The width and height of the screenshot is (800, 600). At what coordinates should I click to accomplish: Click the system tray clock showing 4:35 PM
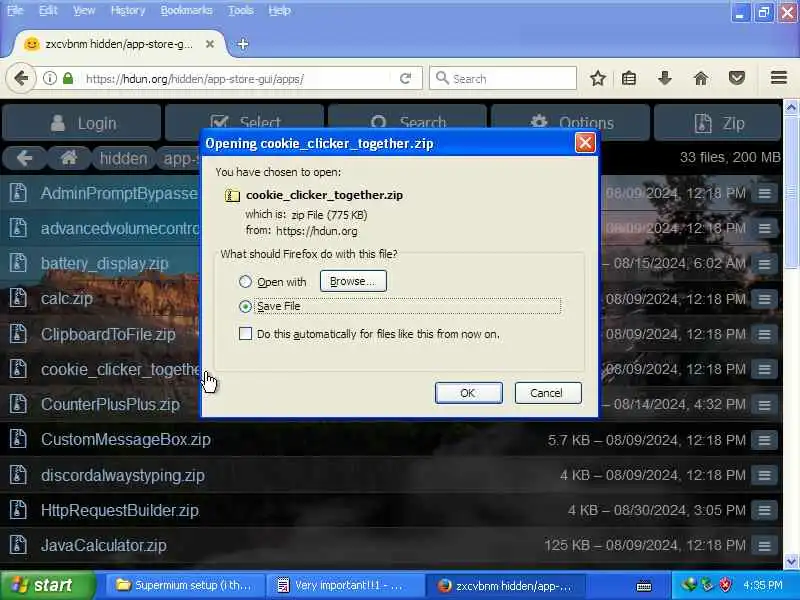click(763, 585)
